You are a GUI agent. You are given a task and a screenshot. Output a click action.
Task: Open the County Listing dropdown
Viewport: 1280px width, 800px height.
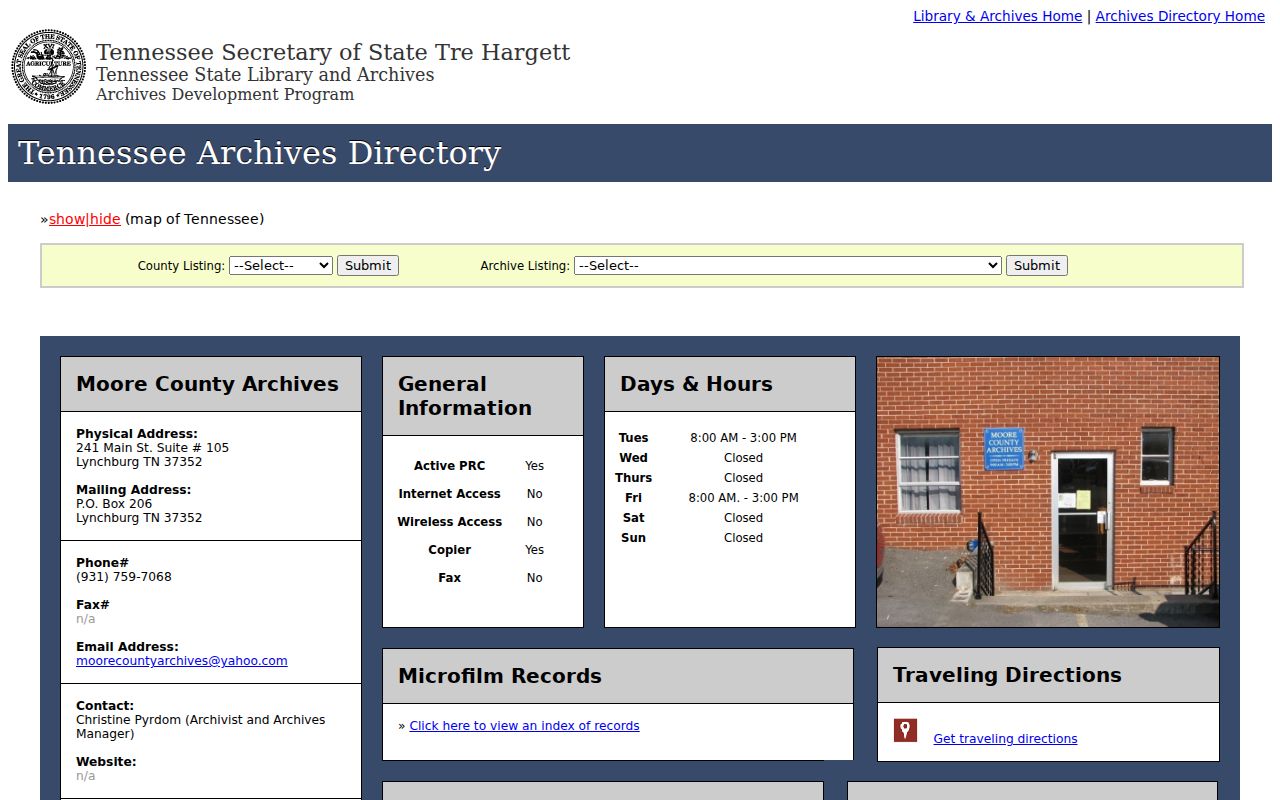pyautogui.click(x=281, y=265)
